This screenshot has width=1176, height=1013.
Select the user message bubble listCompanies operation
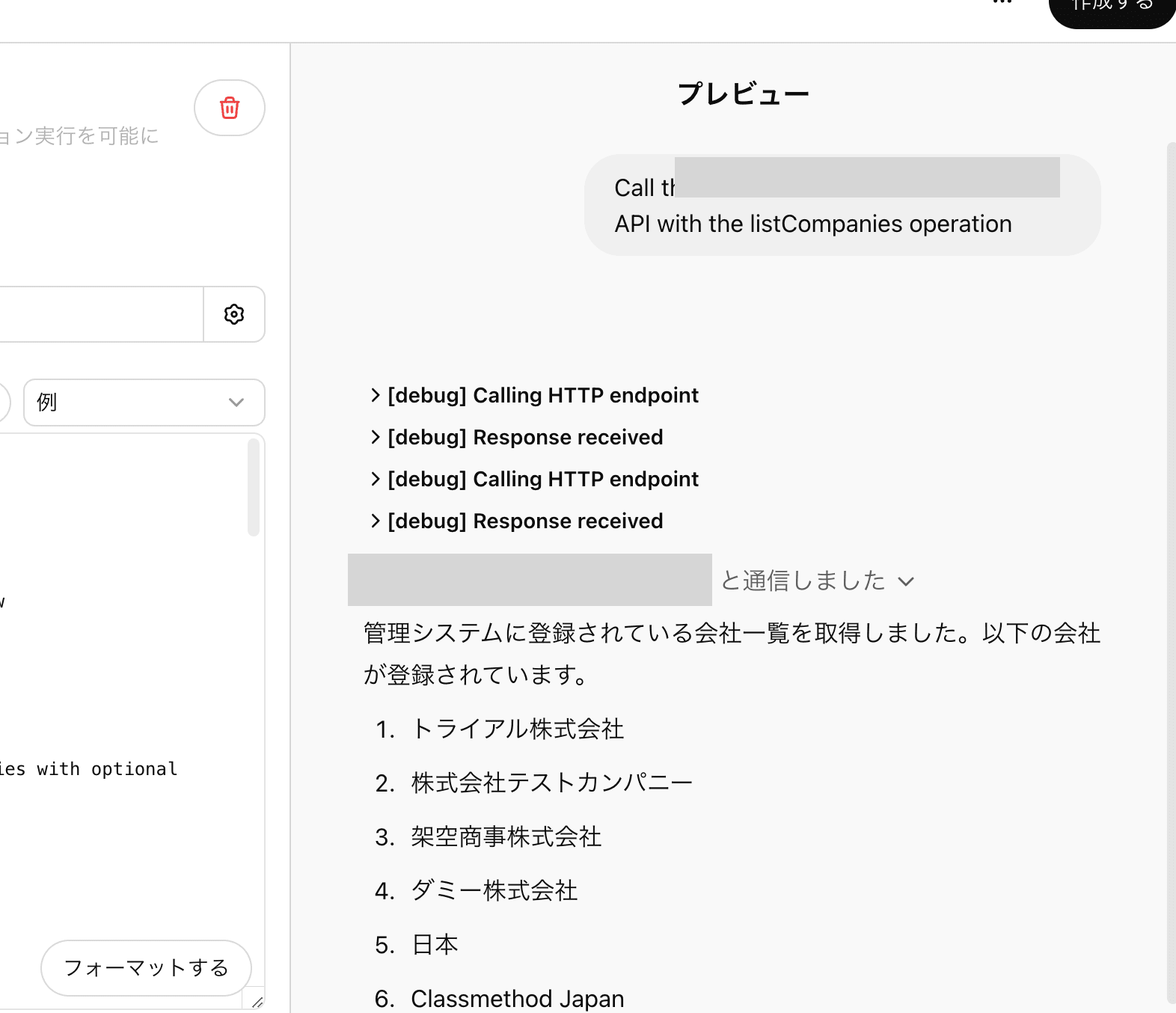pos(842,205)
